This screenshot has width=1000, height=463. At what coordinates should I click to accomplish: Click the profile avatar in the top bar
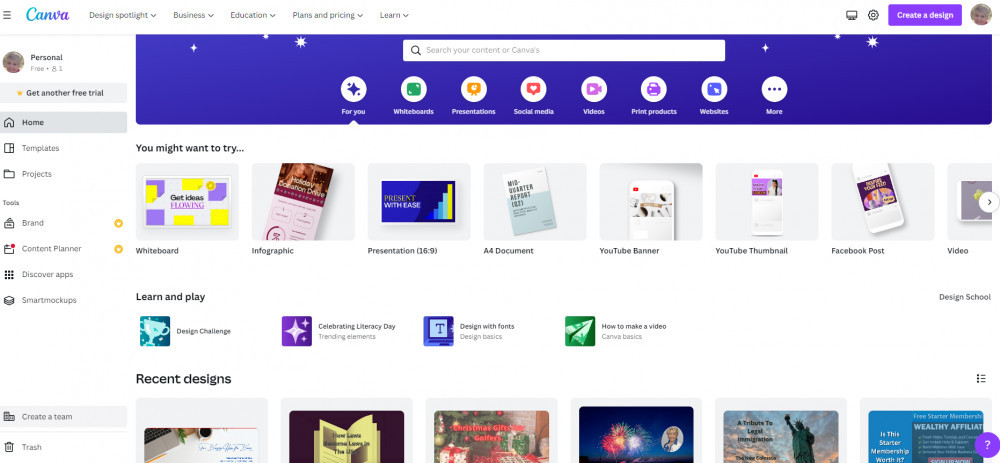point(981,15)
